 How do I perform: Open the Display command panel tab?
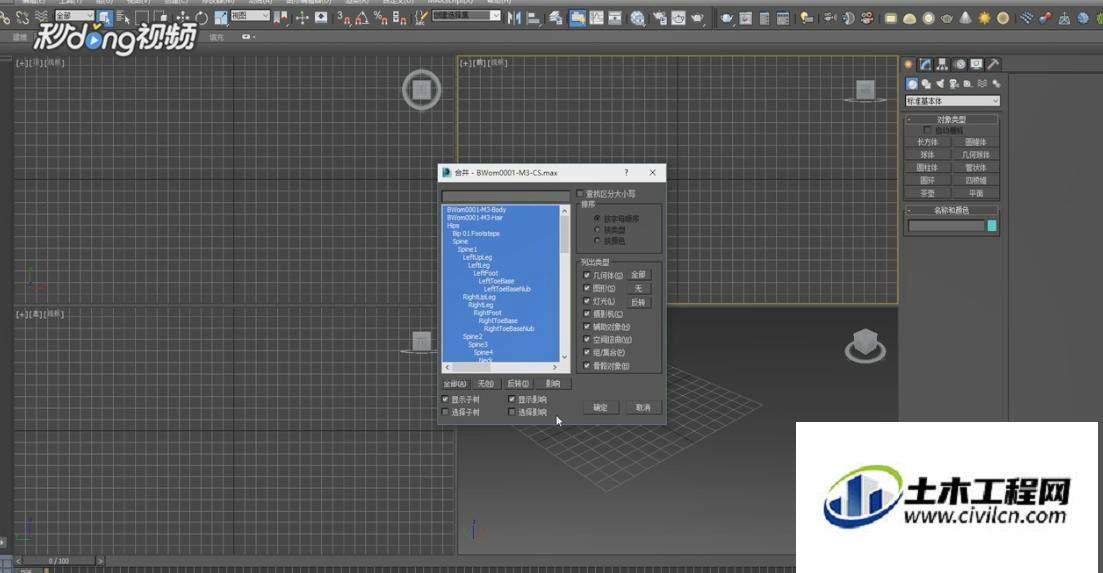click(x=976, y=64)
